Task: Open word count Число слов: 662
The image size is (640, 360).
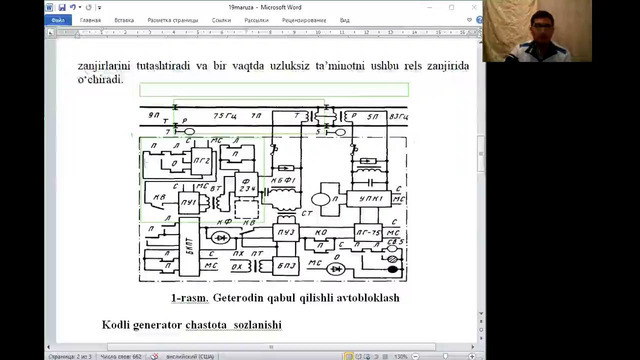Action: 121,356
